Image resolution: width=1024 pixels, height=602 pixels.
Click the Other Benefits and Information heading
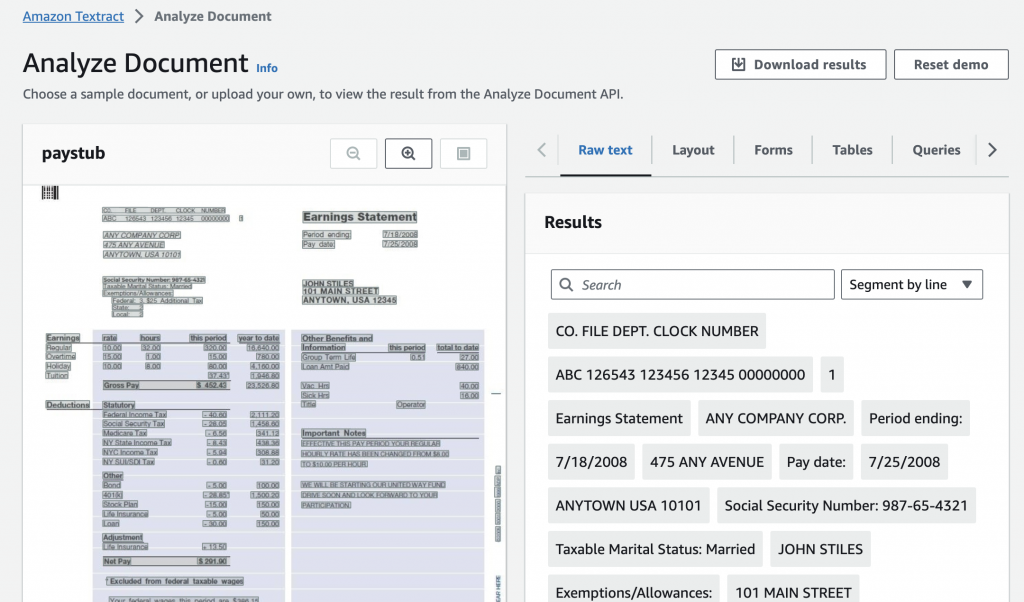(337, 343)
